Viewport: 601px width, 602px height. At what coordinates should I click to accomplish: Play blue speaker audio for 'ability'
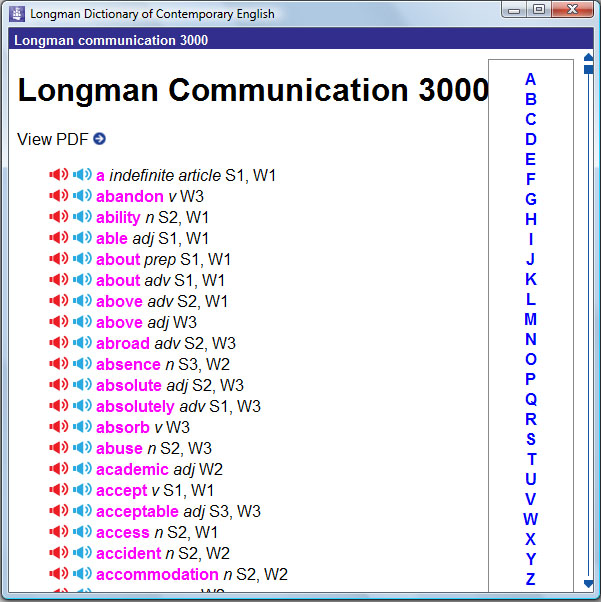pos(82,217)
